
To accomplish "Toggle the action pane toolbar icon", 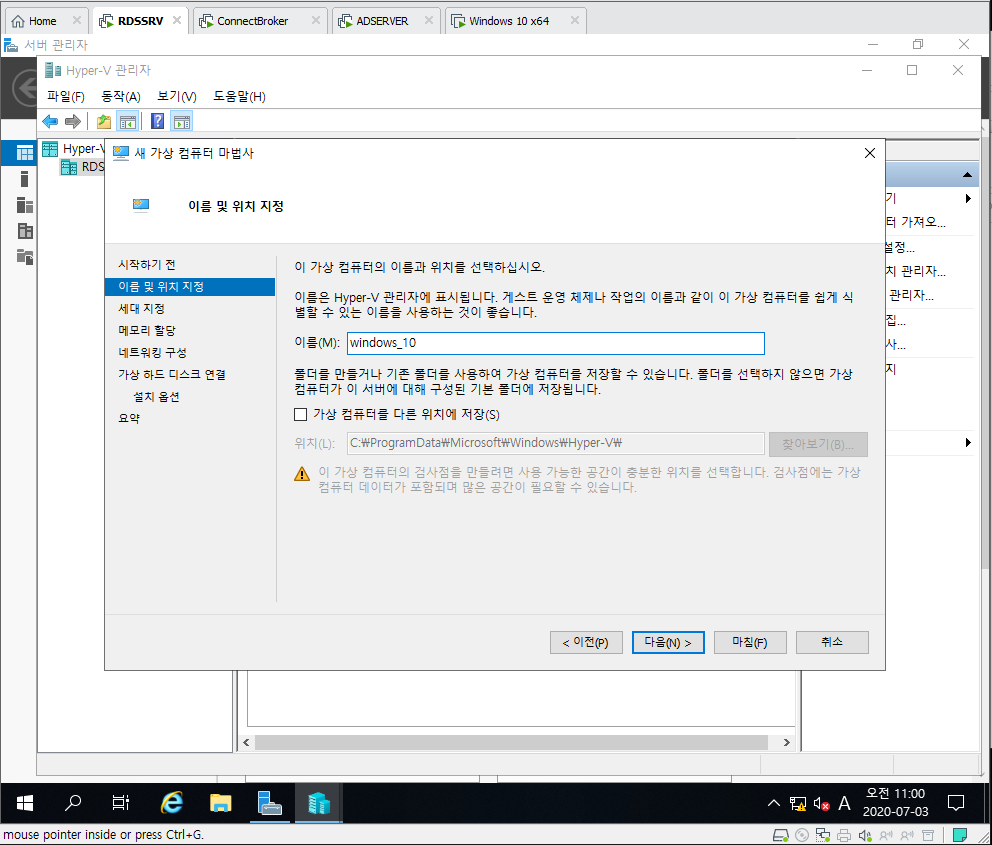I will [182, 121].
